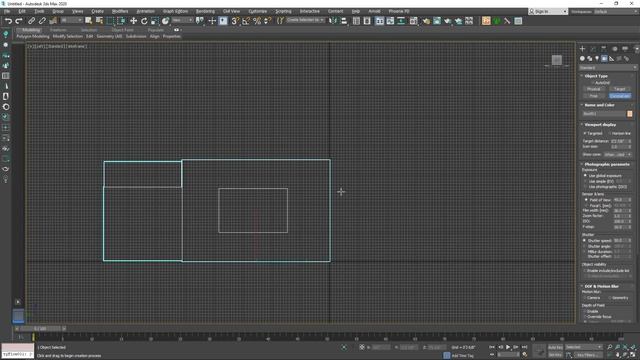Select the Select and Move tool
640x360 pixels.
(133, 21)
